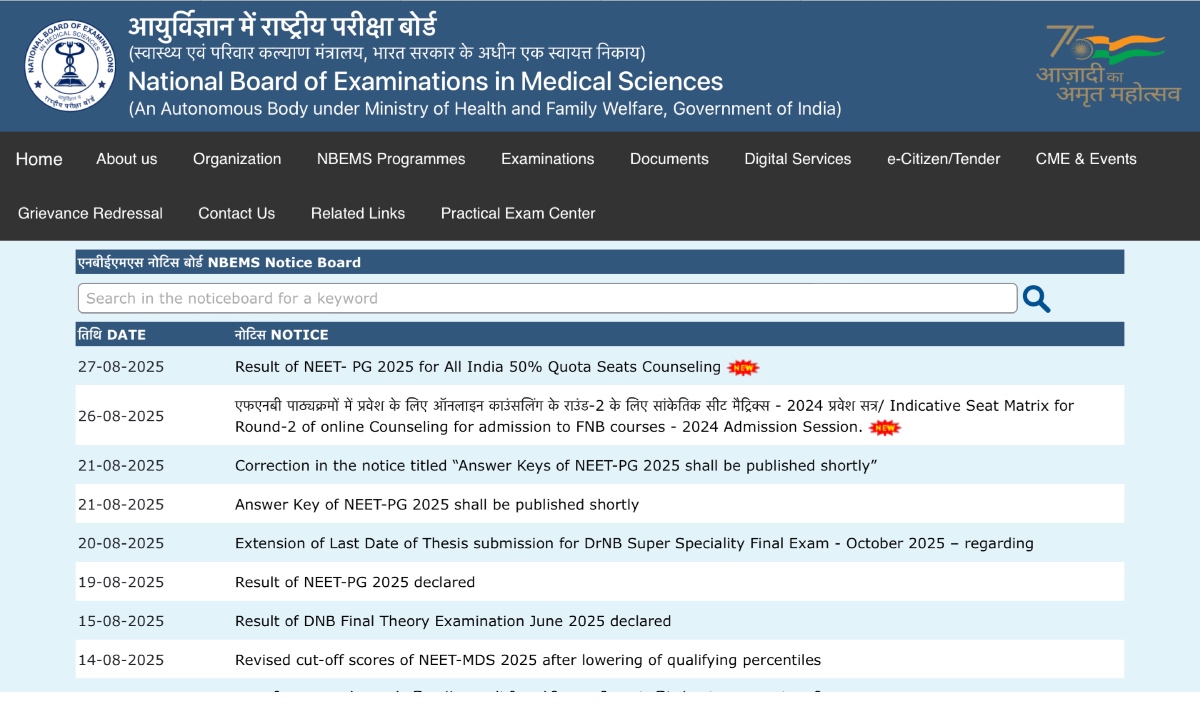Click the date 26-08-2025
Screen dimensions: 1200x720
click(121, 416)
